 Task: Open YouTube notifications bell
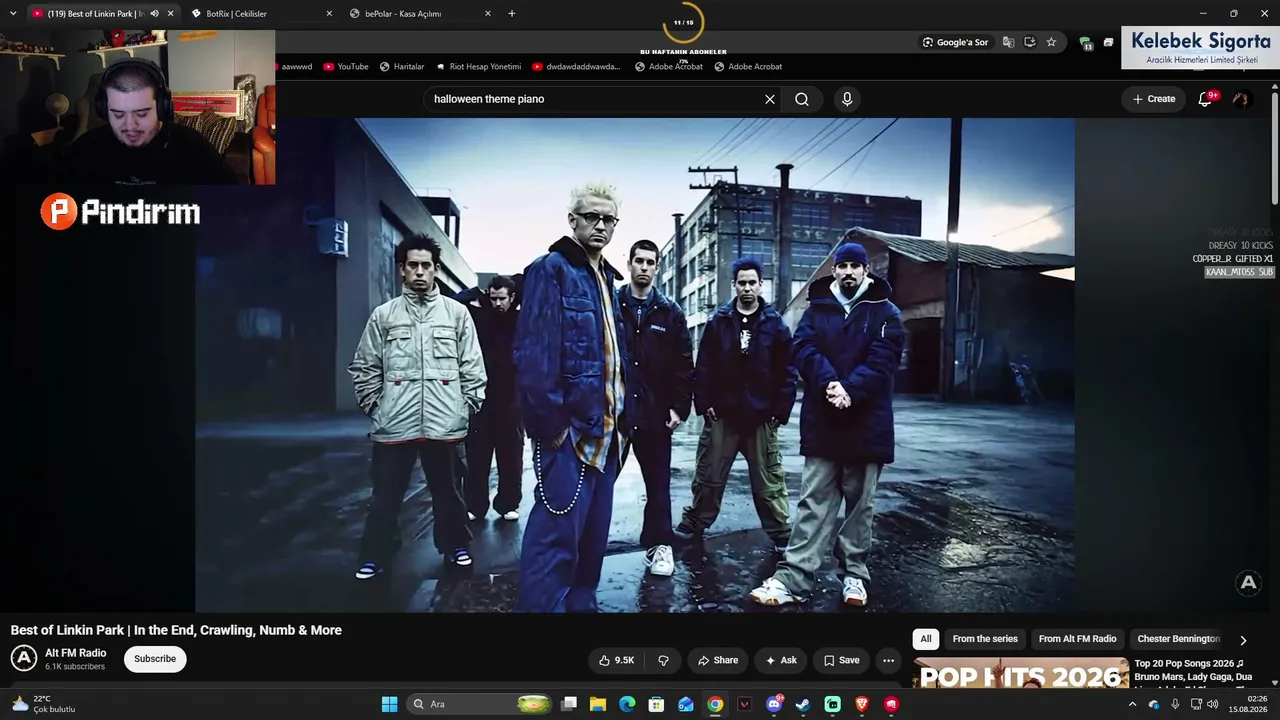1205,99
